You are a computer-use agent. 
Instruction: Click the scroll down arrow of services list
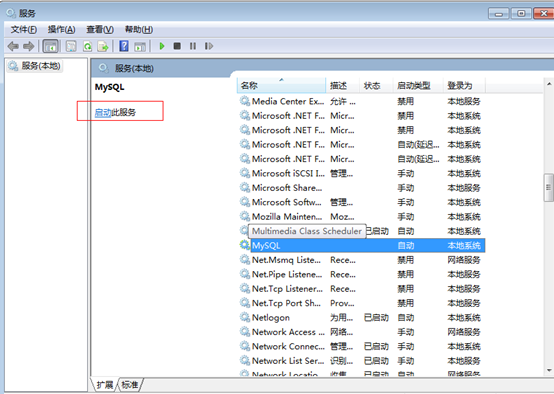549,370
